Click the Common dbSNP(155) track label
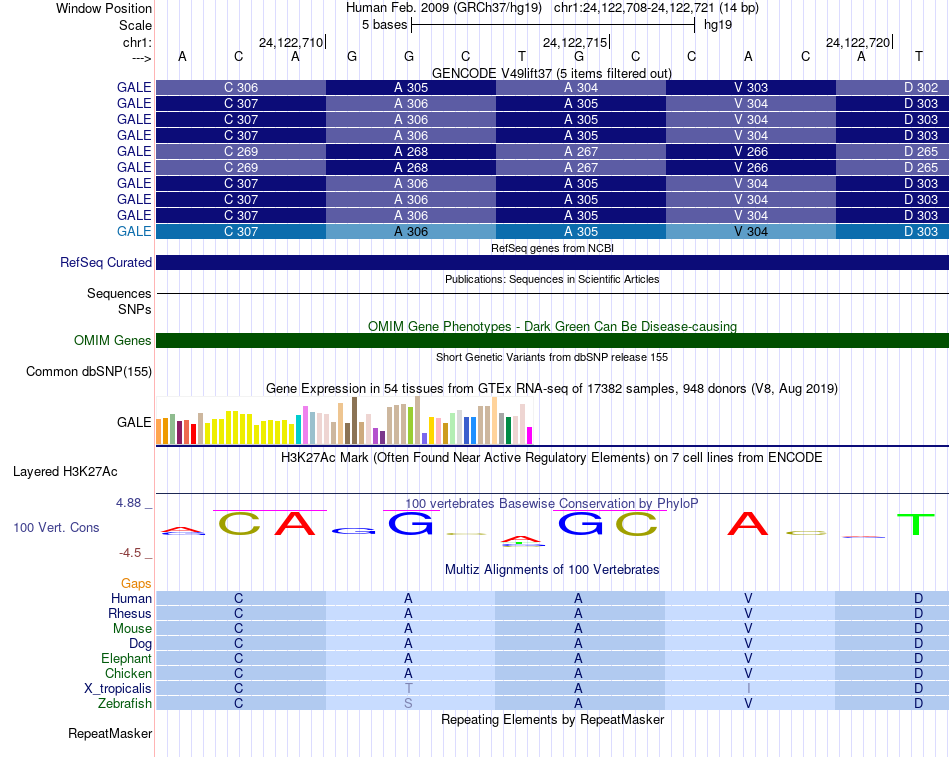Screen dimensions: 950x757 tap(88, 372)
